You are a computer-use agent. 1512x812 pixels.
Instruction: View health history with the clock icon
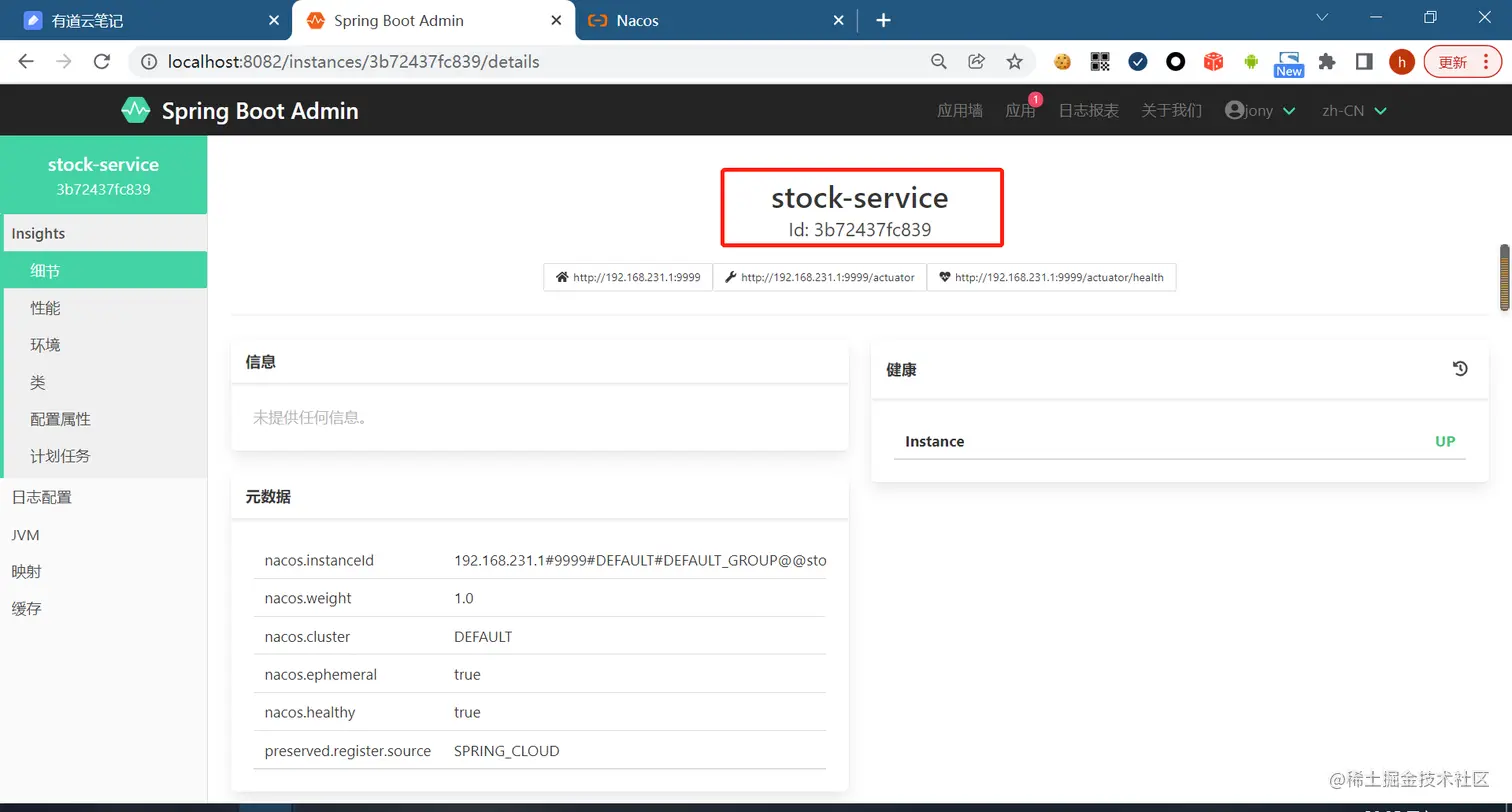point(1460,369)
